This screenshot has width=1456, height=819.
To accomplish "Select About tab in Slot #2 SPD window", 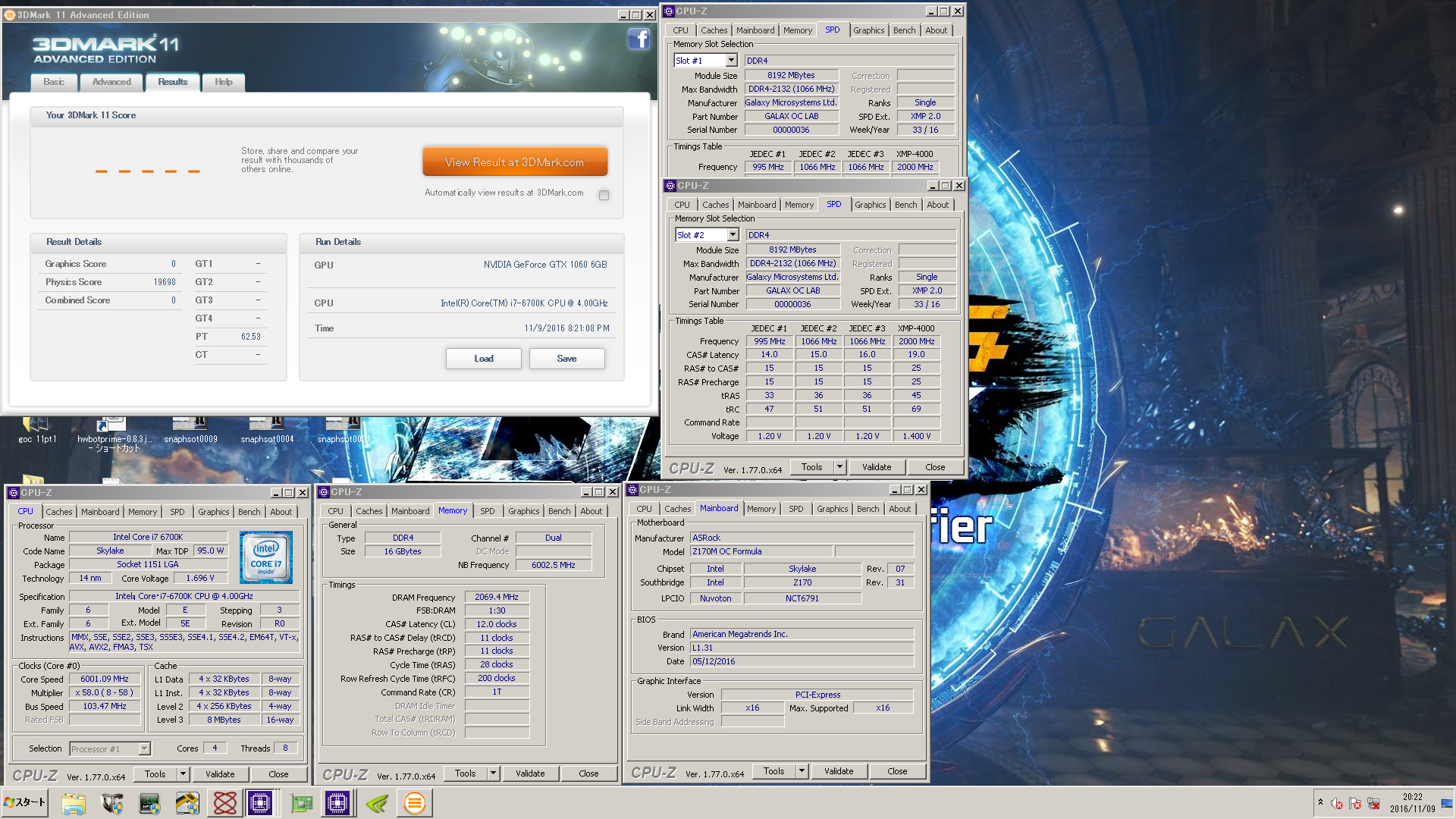I will click(x=938, y=205).
